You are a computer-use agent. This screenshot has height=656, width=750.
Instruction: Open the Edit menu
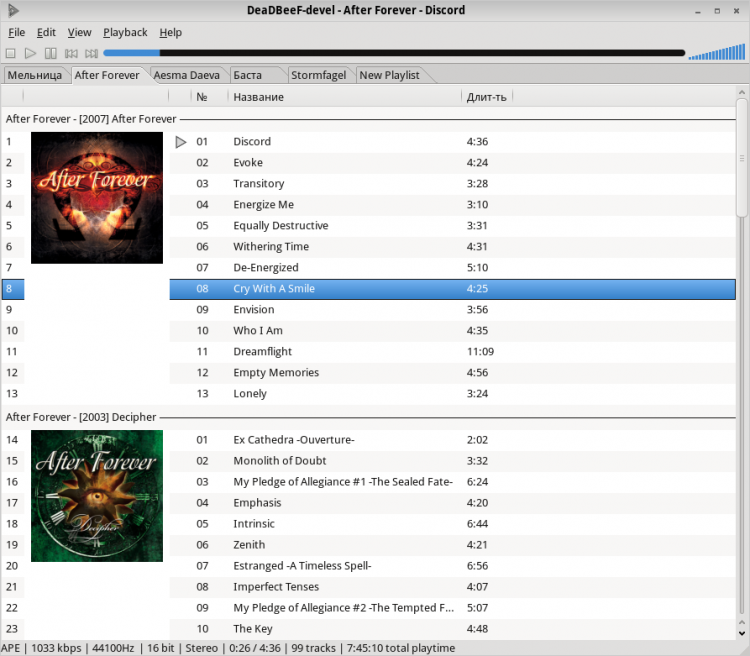point(46,33)
